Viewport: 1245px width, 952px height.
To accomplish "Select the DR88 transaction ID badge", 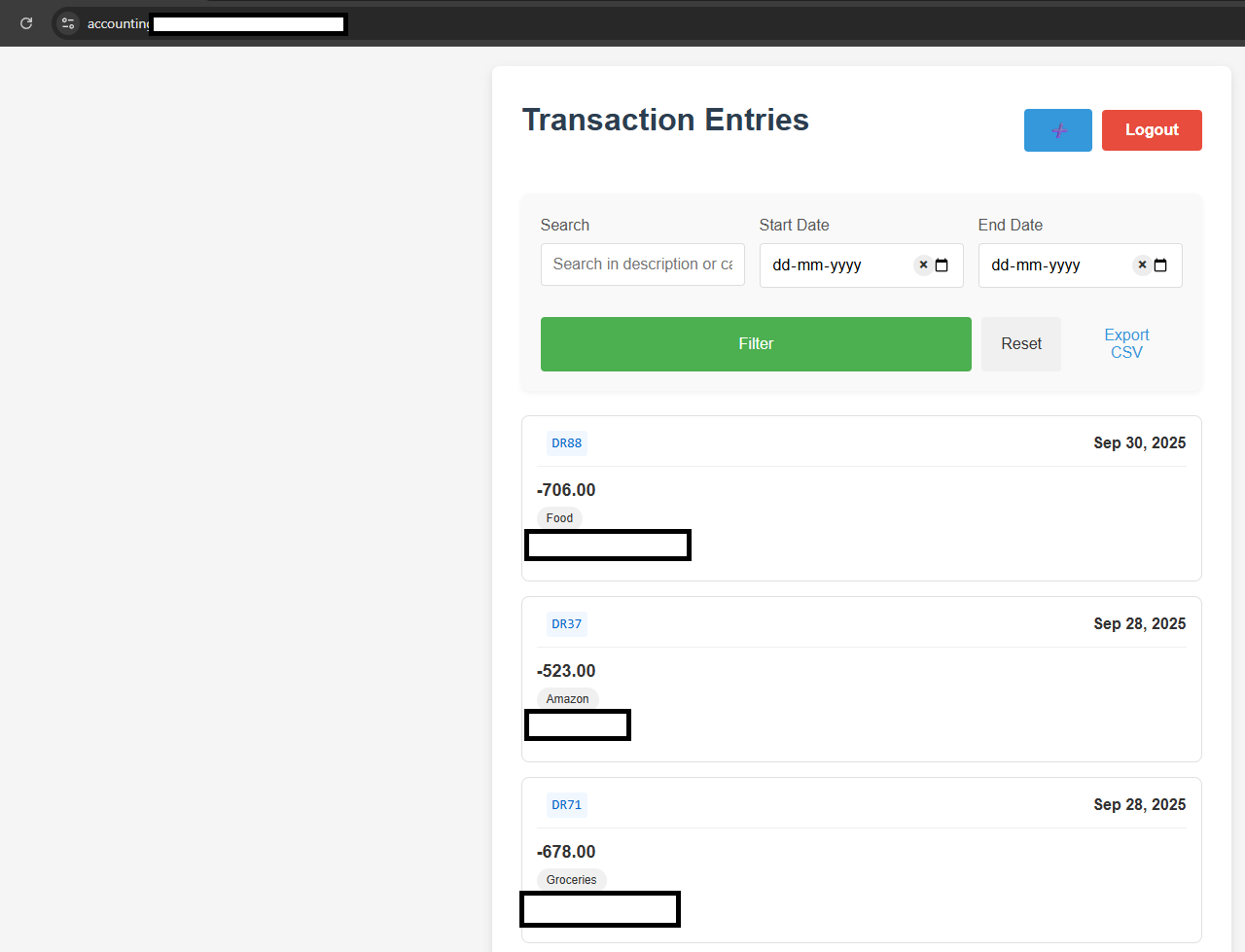I will pos(566,443).
